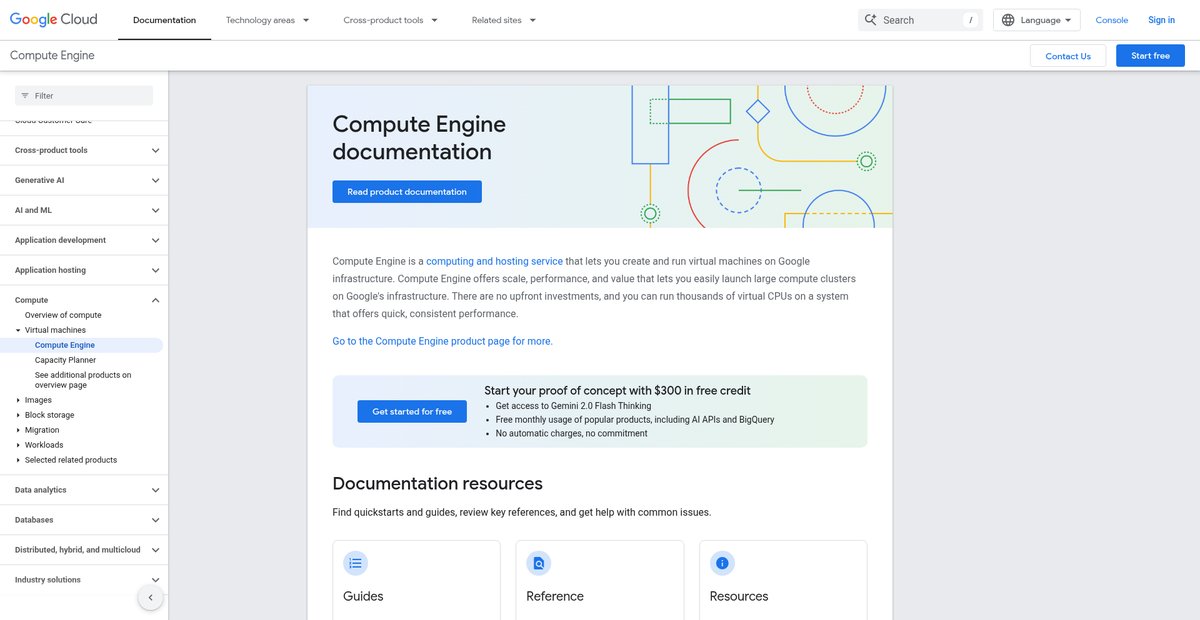Click the Search input field
Screen dimensions: 1200x620
pos(920,20)
